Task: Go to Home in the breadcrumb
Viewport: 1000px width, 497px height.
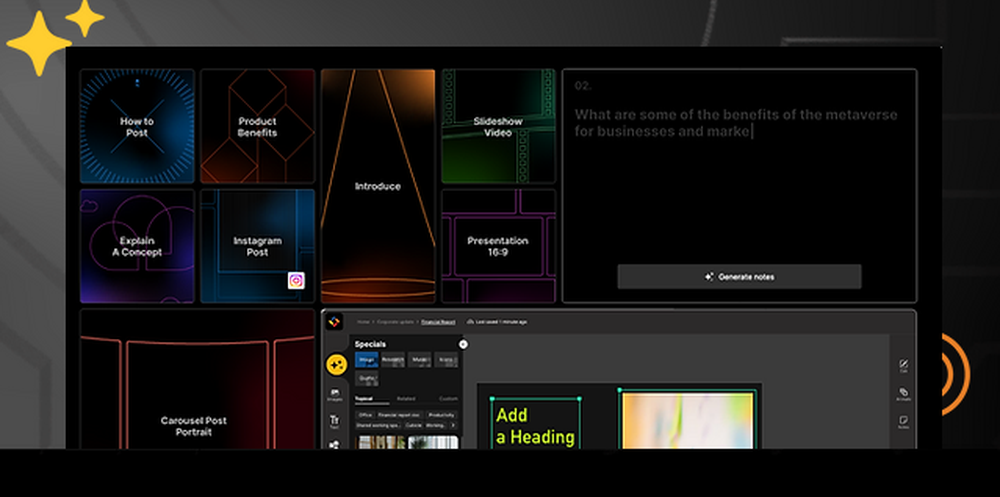Action: [364, 322]
